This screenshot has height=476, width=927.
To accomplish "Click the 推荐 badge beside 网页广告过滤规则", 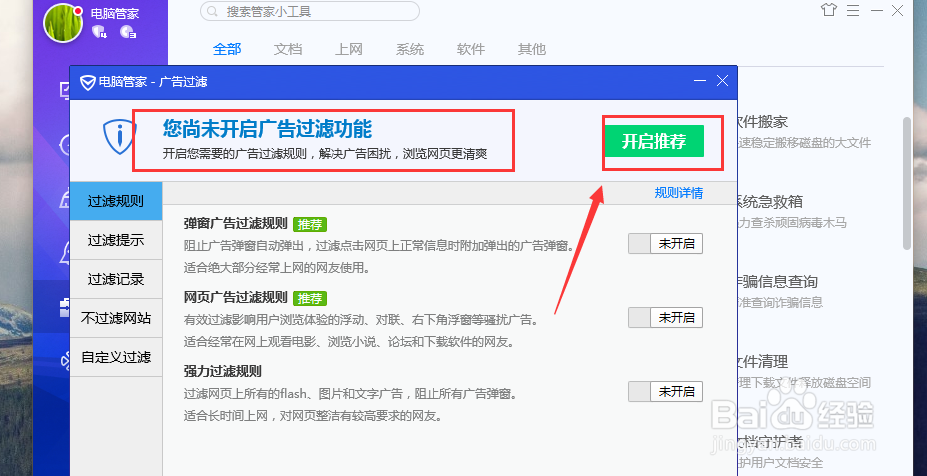I will tap(310, 297).
